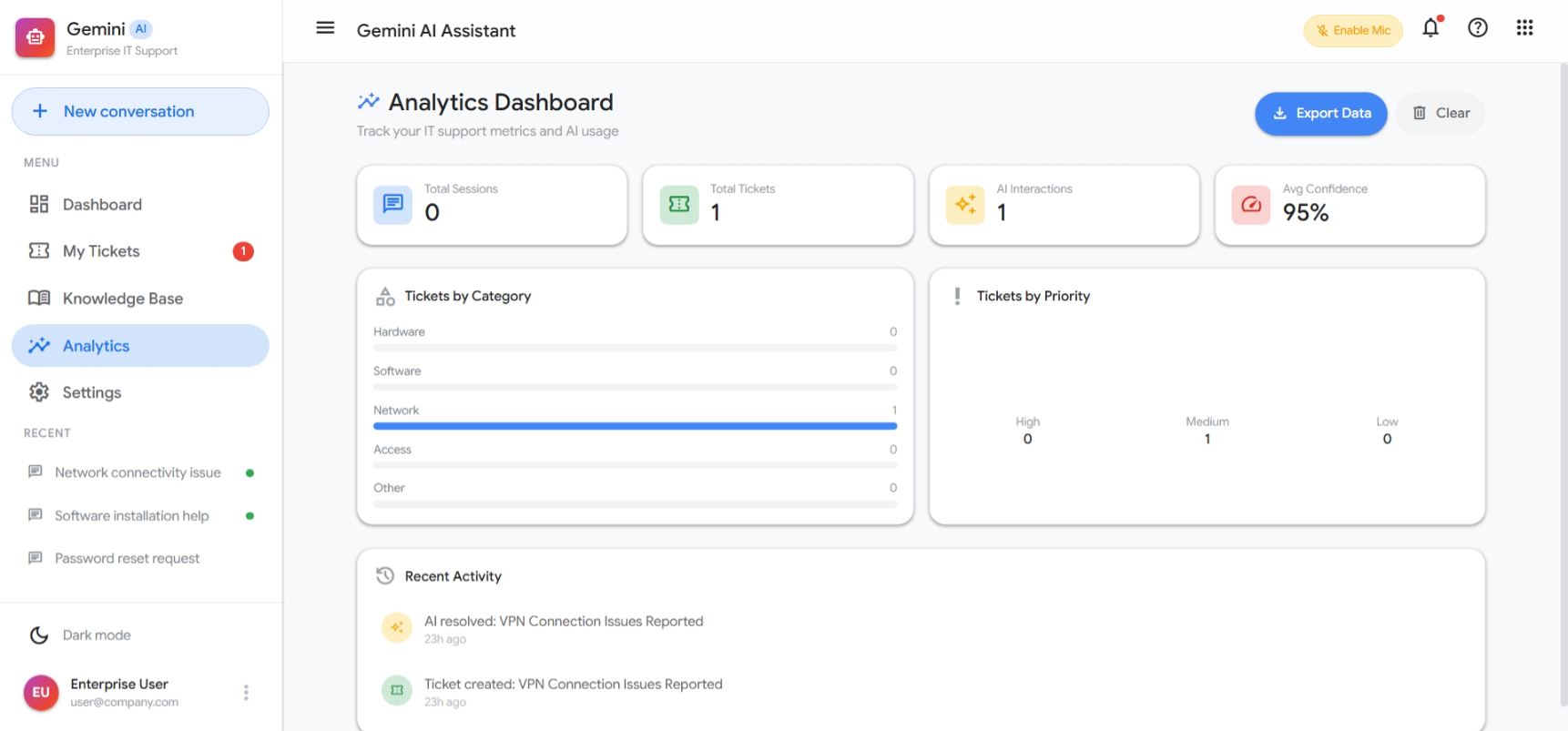Open Knowledge Base page
Image resolution: width=1568 pixels, height=731 pixels.
click(x=140, y=299)
